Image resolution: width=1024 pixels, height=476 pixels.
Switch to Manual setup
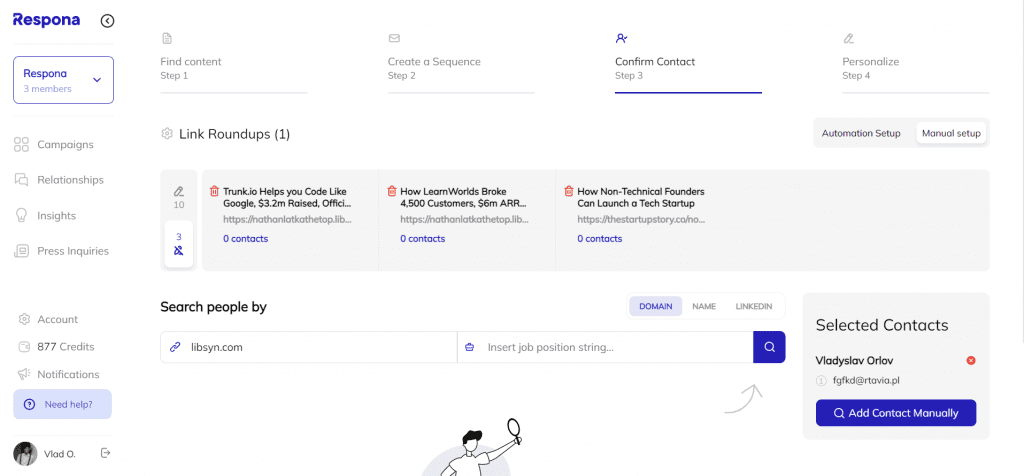tap(951, 133)
